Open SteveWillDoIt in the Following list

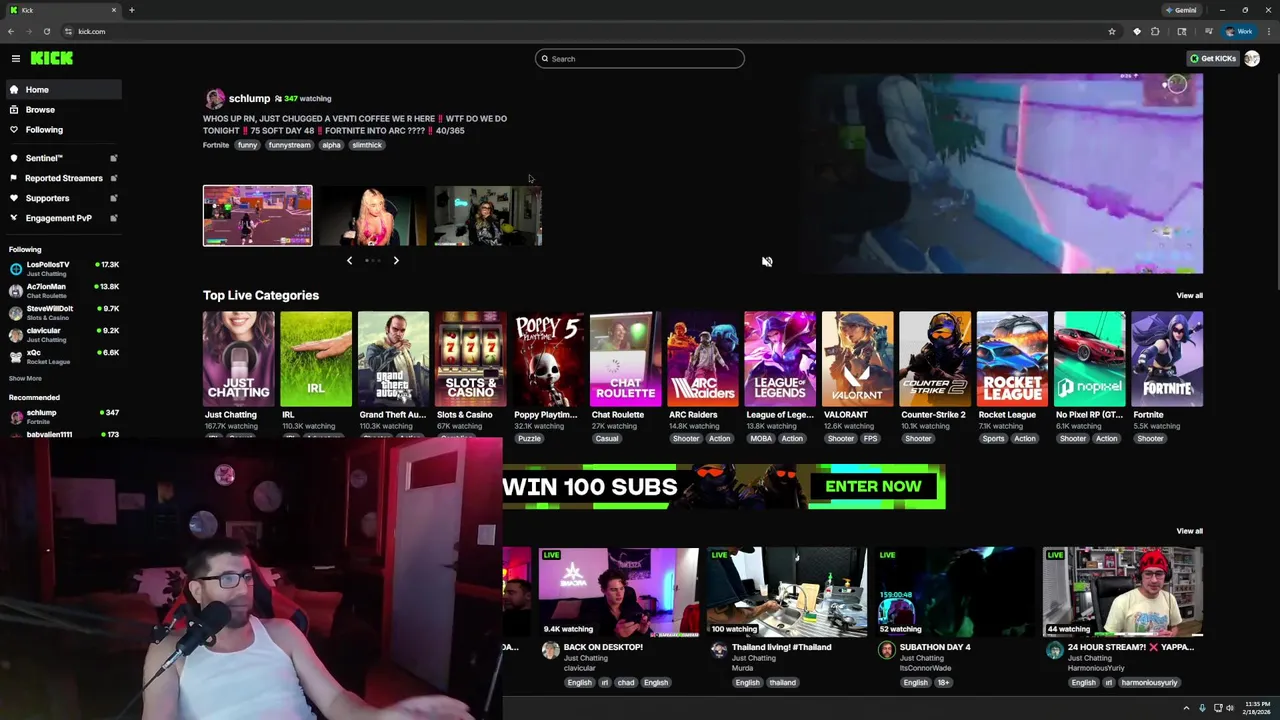62,312
